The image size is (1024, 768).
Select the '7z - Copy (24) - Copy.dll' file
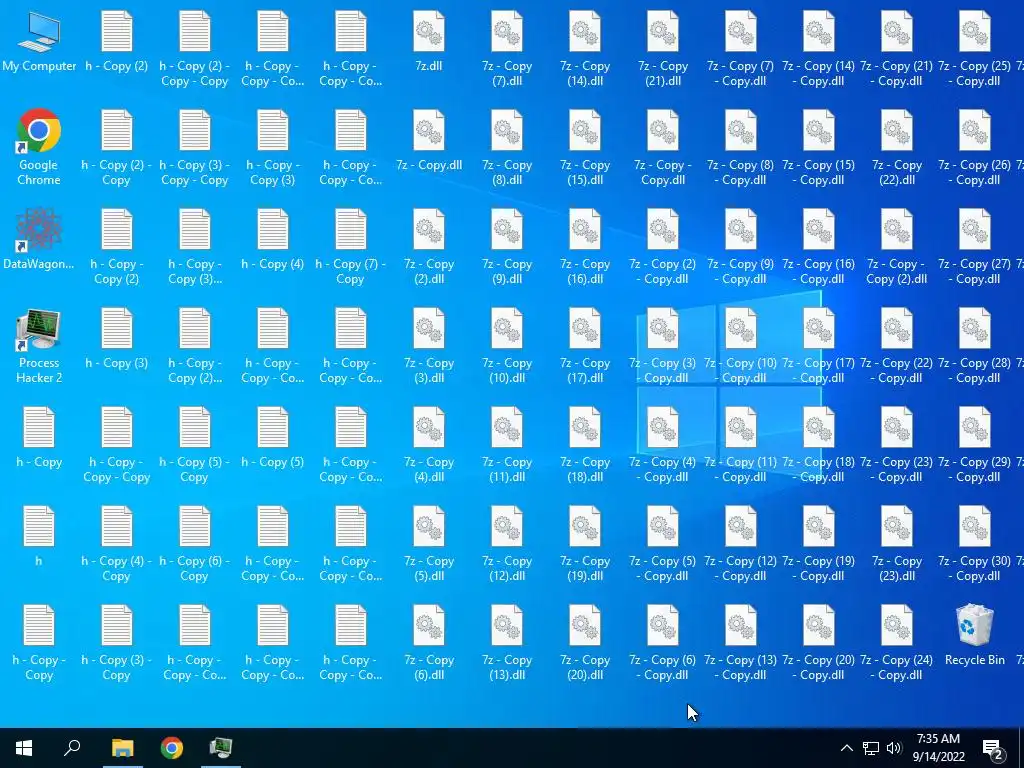(x=897, y=643)
